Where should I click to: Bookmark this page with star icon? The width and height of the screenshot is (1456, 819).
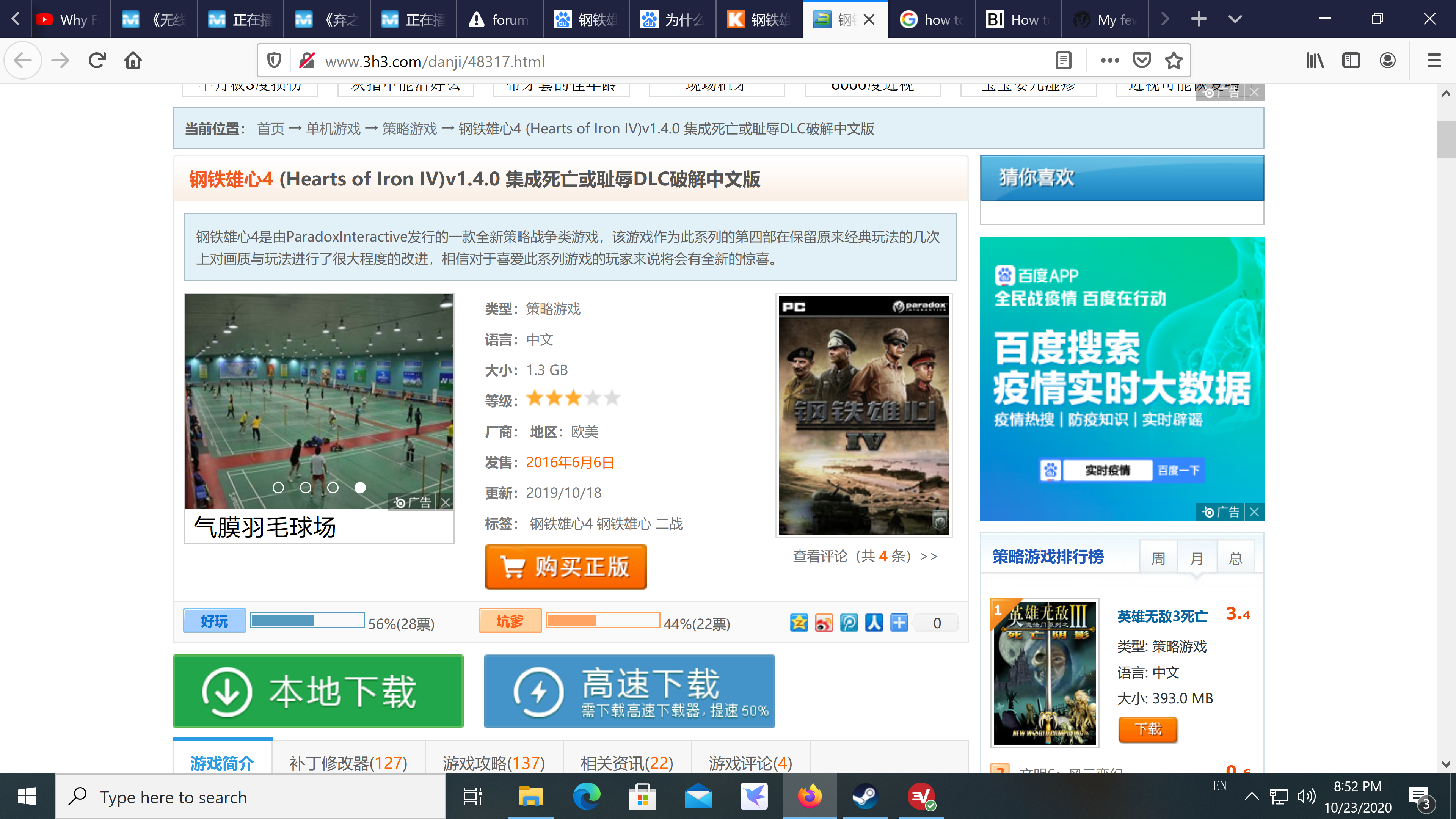[1174, 61]
